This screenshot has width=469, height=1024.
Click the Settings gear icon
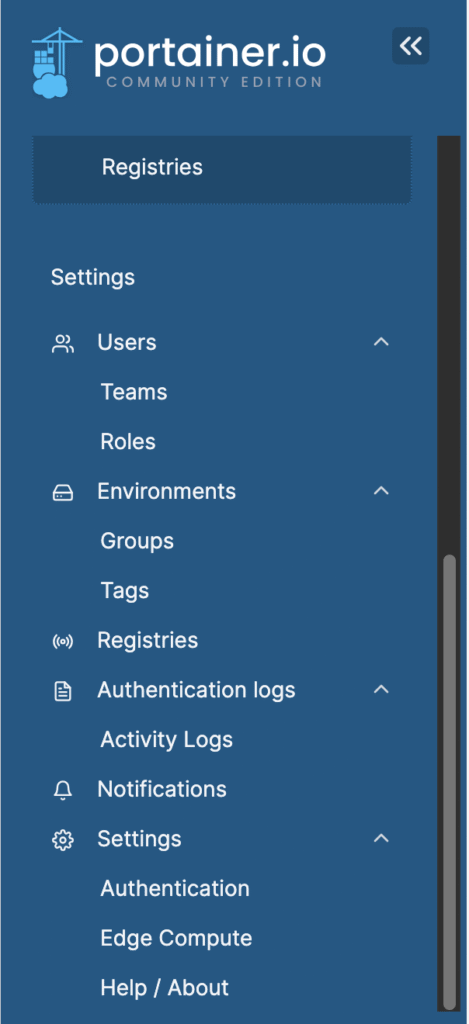63,840
